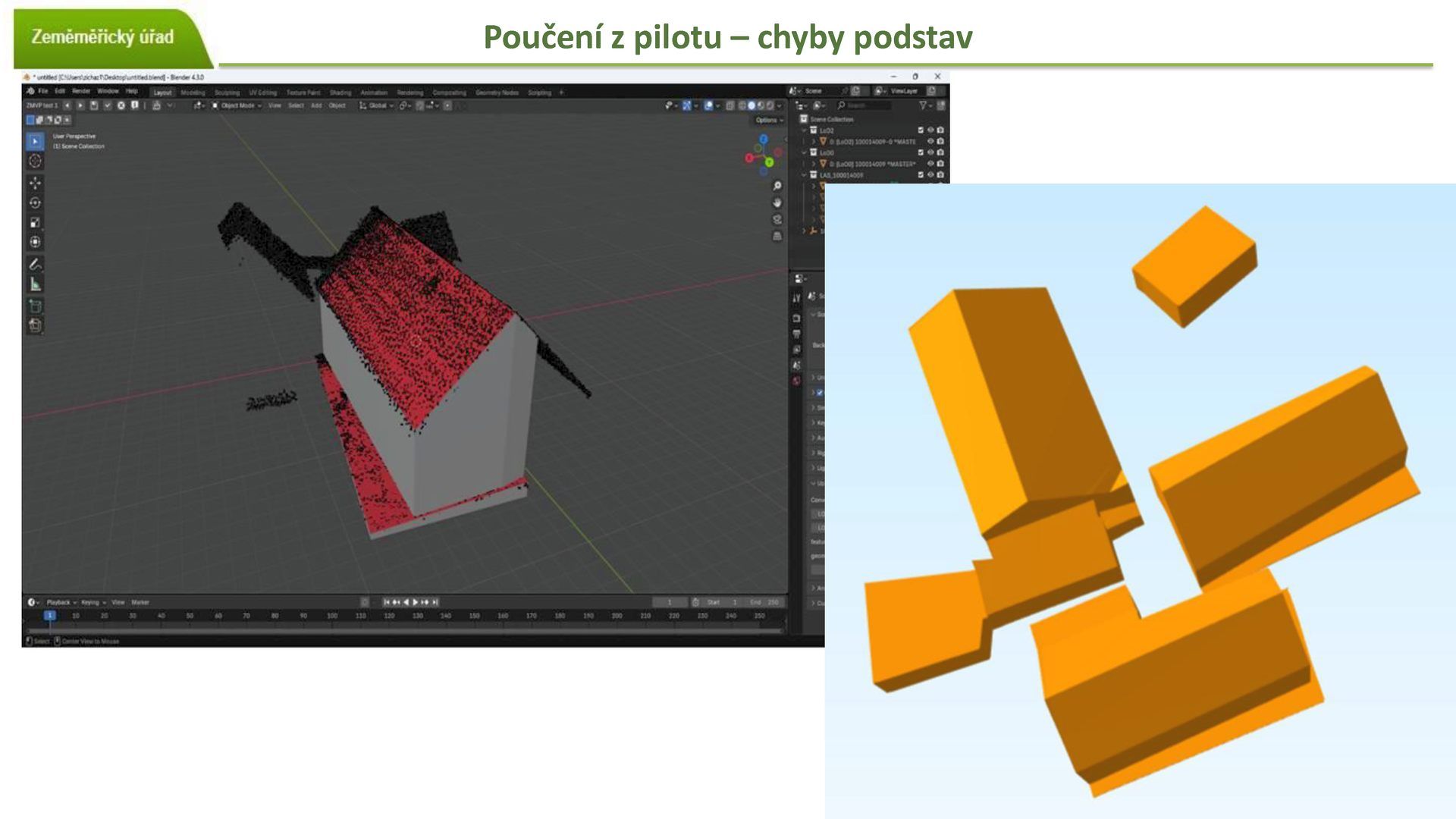Select the Rotate tool
1456x819 pixels.
(35, 202)
